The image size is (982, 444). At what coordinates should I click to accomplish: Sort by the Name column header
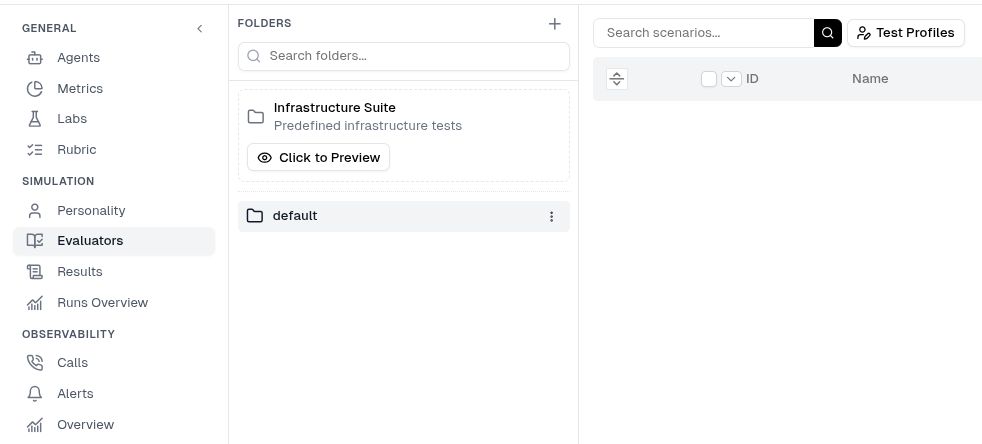pos(870,79)
